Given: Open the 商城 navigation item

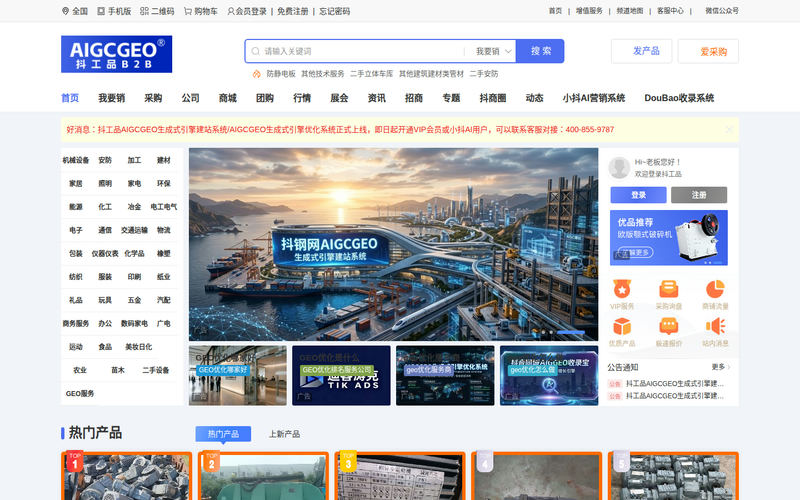Looking at the screenshot, I should [228, 98].
